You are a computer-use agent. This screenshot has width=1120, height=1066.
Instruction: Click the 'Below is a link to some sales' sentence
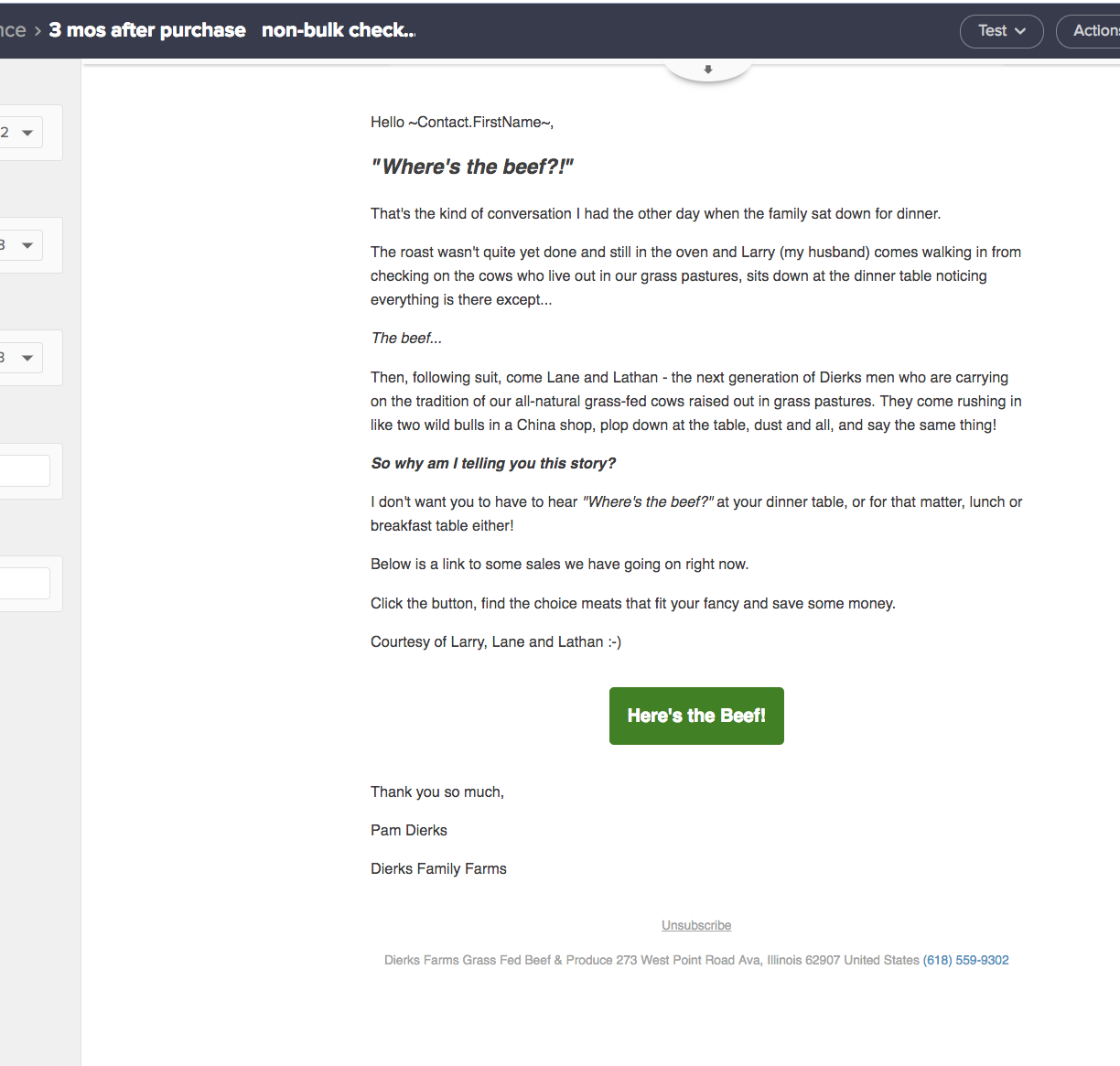point(559,565)
